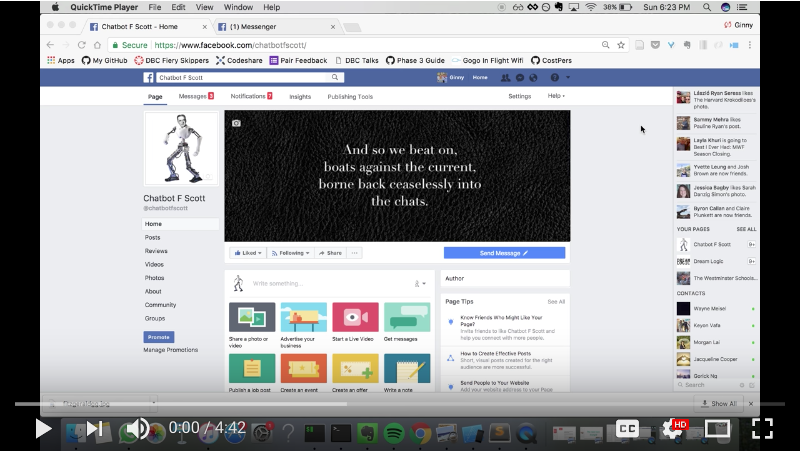Screen dimensions: 800x451
Task: Enter full screen mode
Action: pyautogui.click(x=762, y=429)
